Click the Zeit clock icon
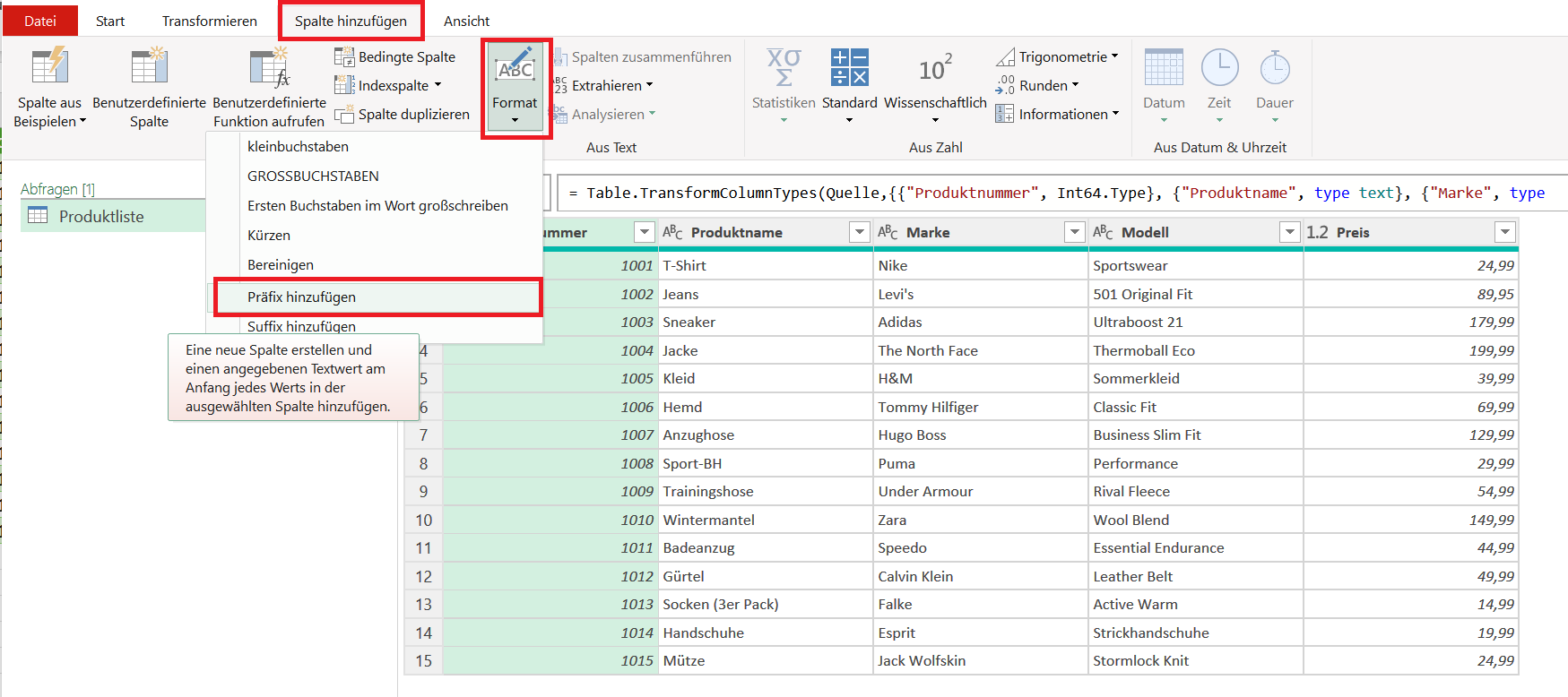 click(1219, 67)
